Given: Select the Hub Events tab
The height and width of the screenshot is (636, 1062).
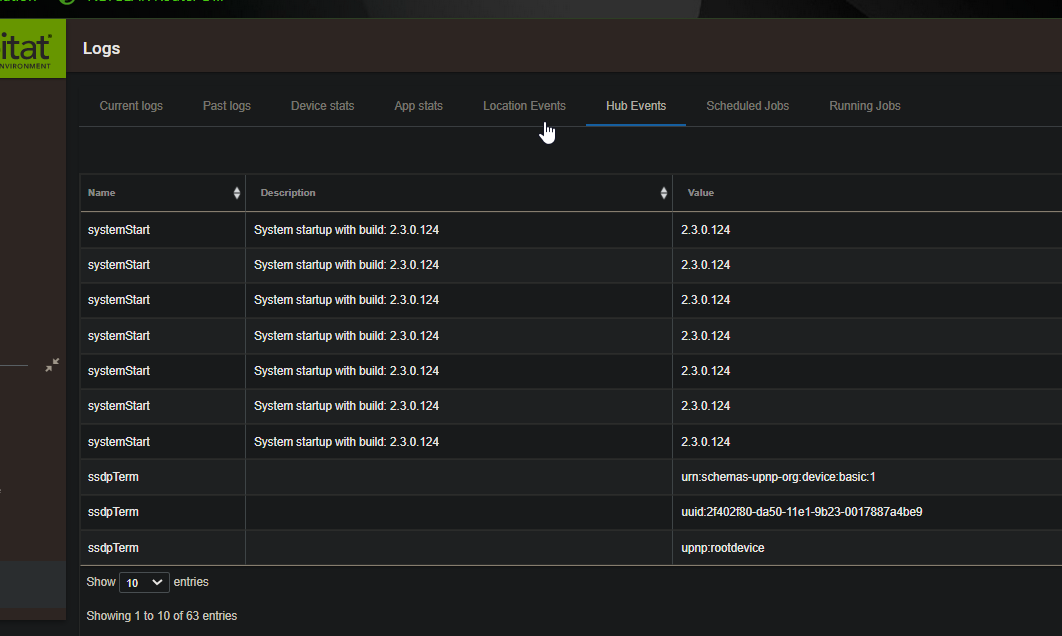Looking at the screenshot, I should (636, 106).
